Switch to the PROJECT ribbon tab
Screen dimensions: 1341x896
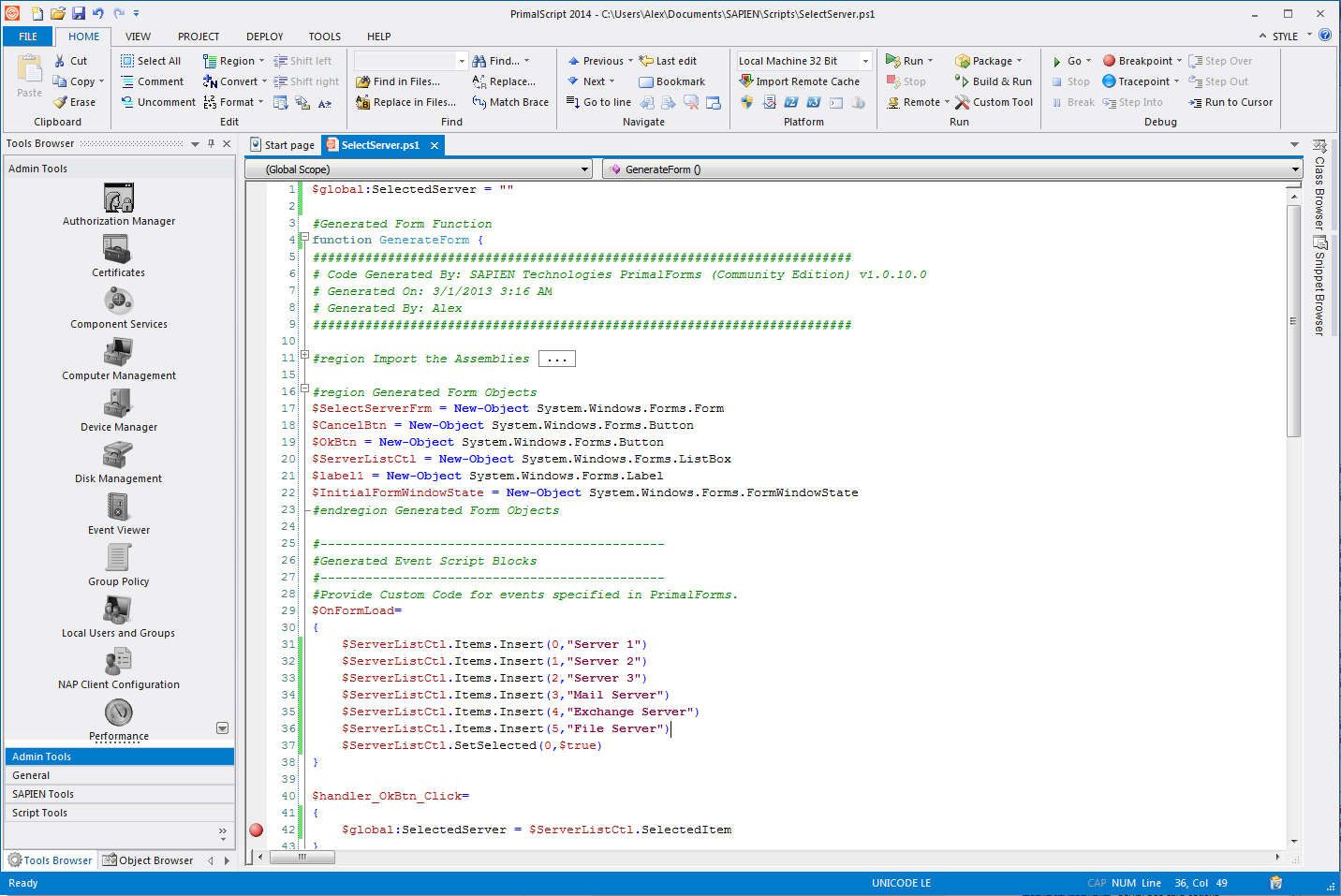(x=199, y=37)
